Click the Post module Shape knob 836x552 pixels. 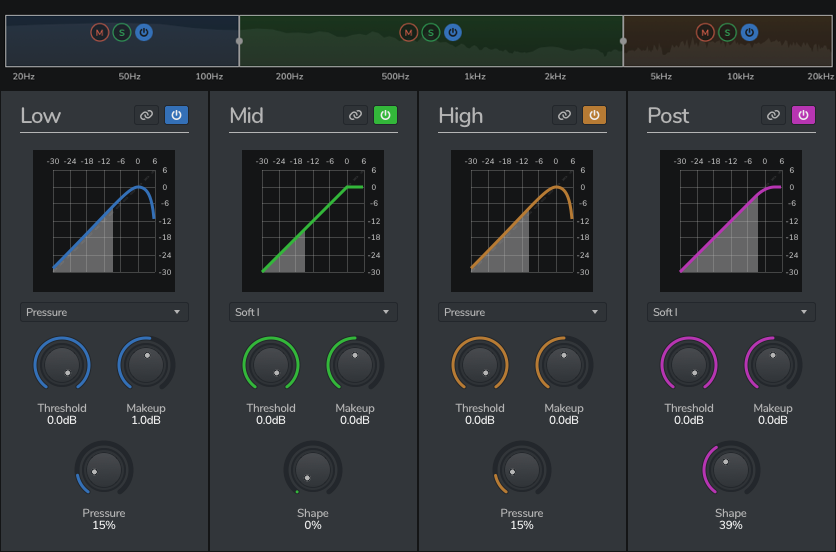(x=731, y=469)
